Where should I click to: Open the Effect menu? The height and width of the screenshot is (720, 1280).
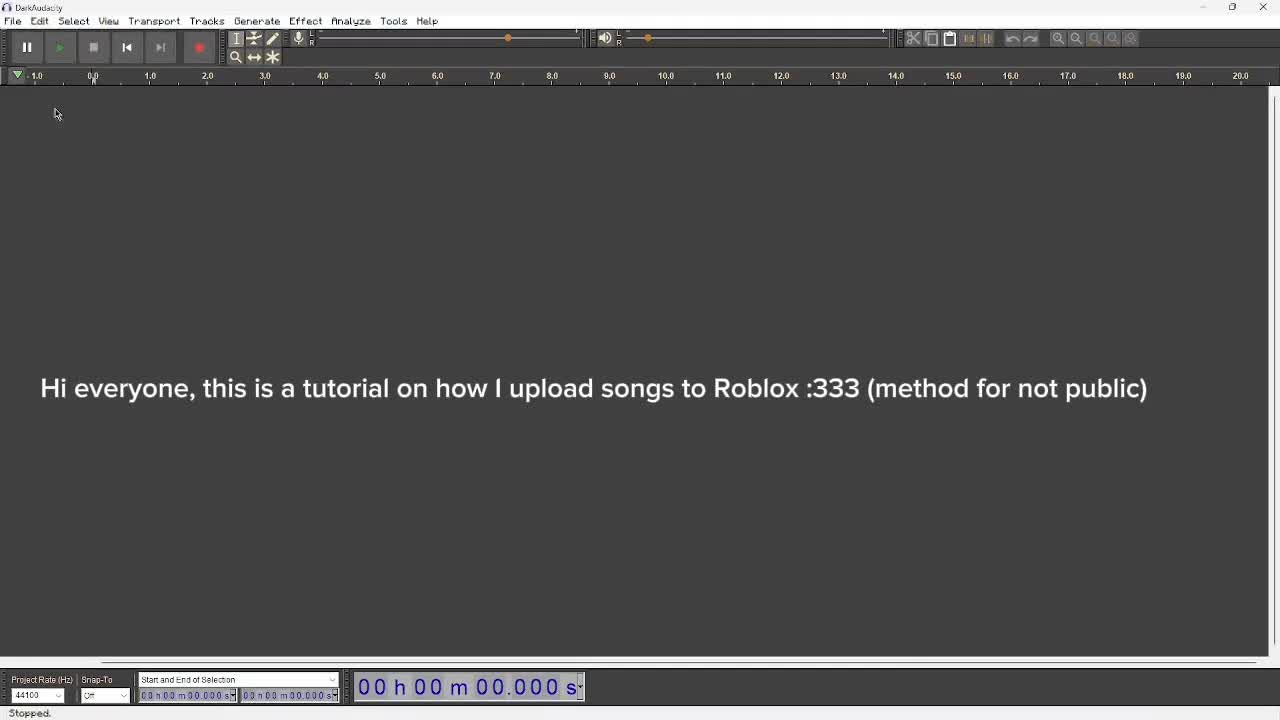pos(306,21)
